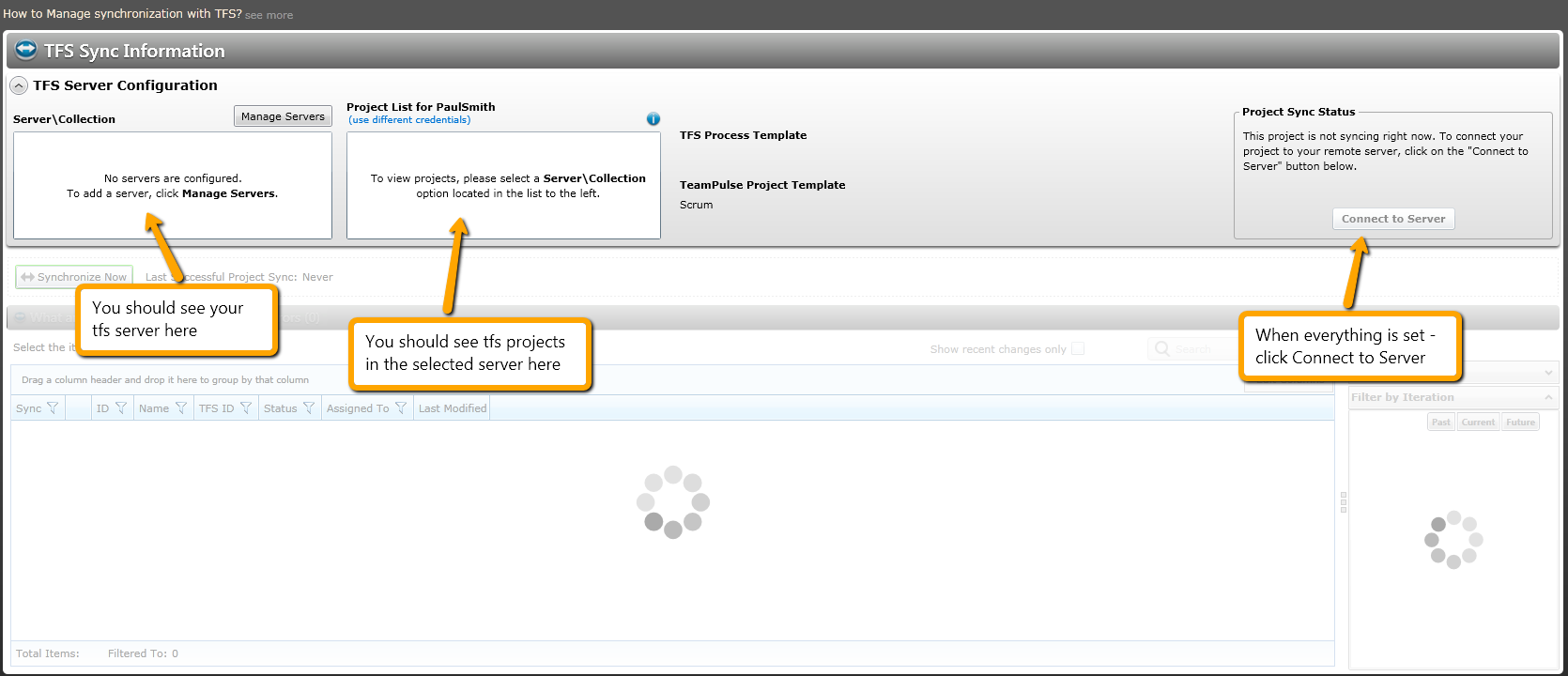This screenshot has width=1568, height=676.
Task: Click the Manage Servers button
Action: click(283, 116)
